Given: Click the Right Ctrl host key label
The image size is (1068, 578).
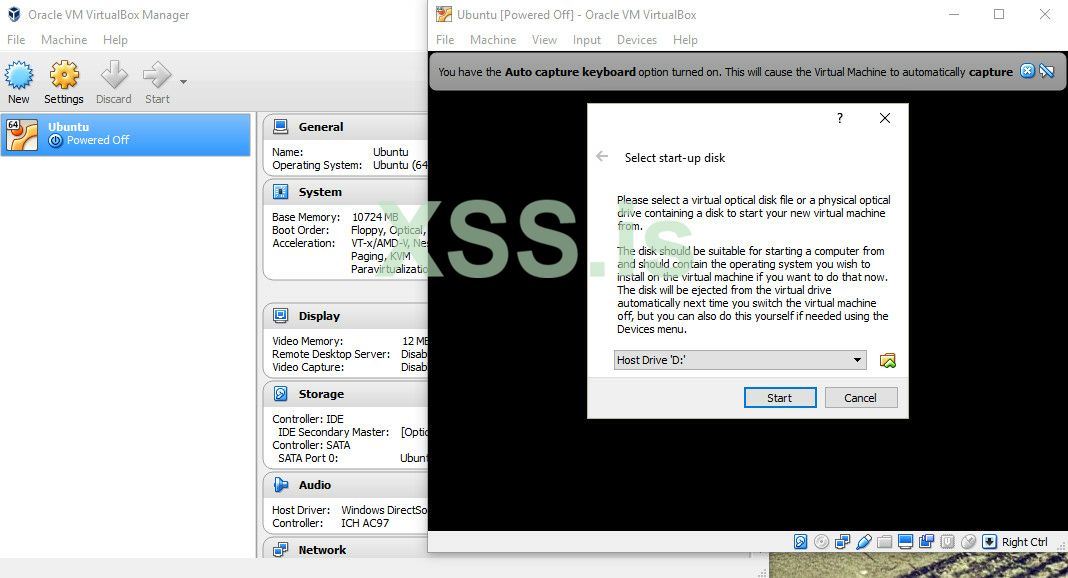Looking at the screenshot, I should [x=1024, y=542].
